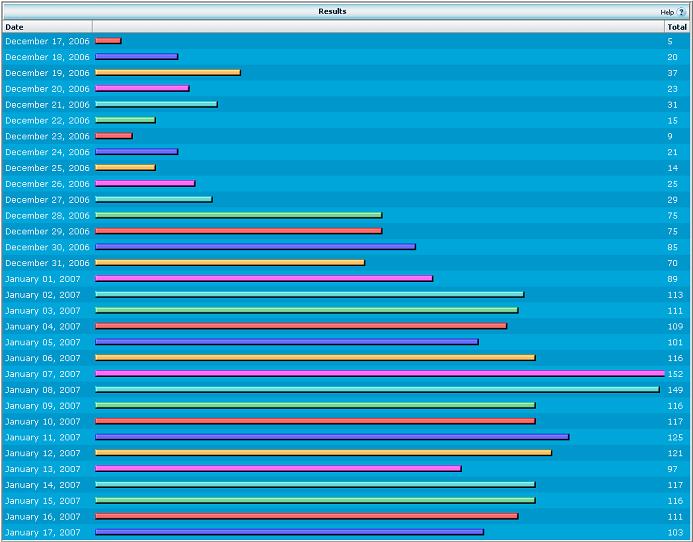Click the total value 149
This screenshot has width=693, height=542.
coord(675,390)
